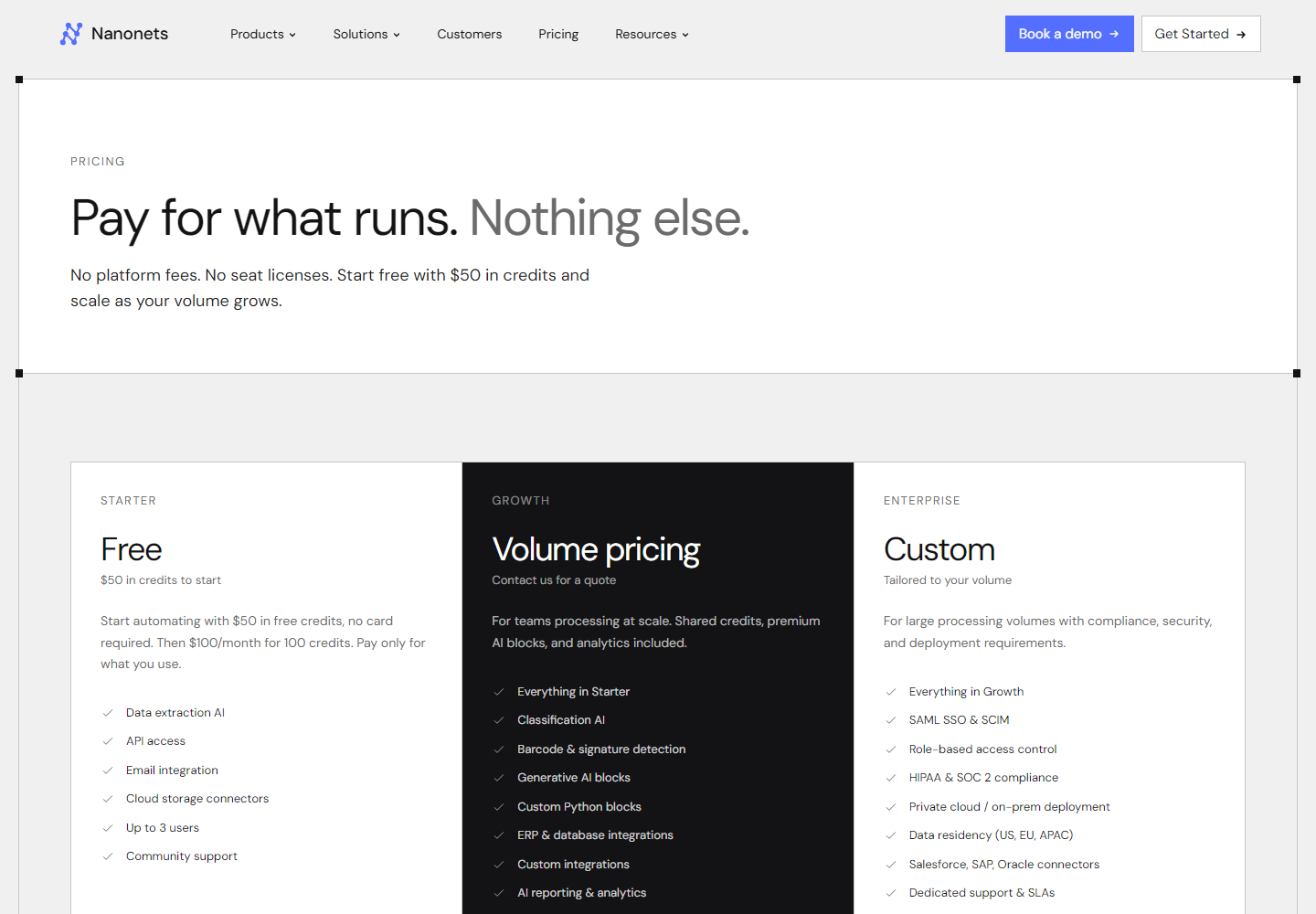The width and height of the screenshot is (1316, 914).
Task: Click 'ERP & database integrations' text
Action: [595, 835]
